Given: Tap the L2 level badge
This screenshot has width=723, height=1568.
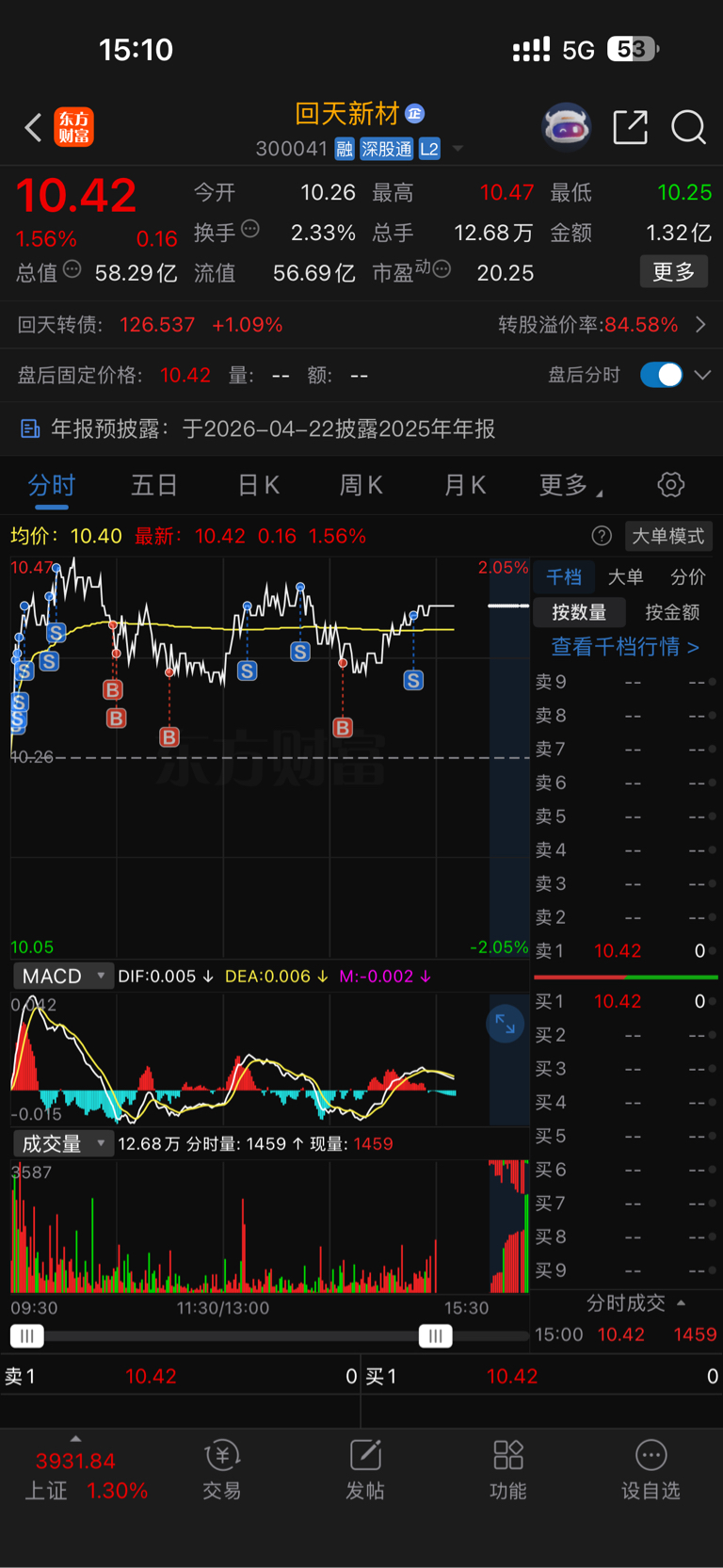Looking at the screenshot, I should click(429, 149).
